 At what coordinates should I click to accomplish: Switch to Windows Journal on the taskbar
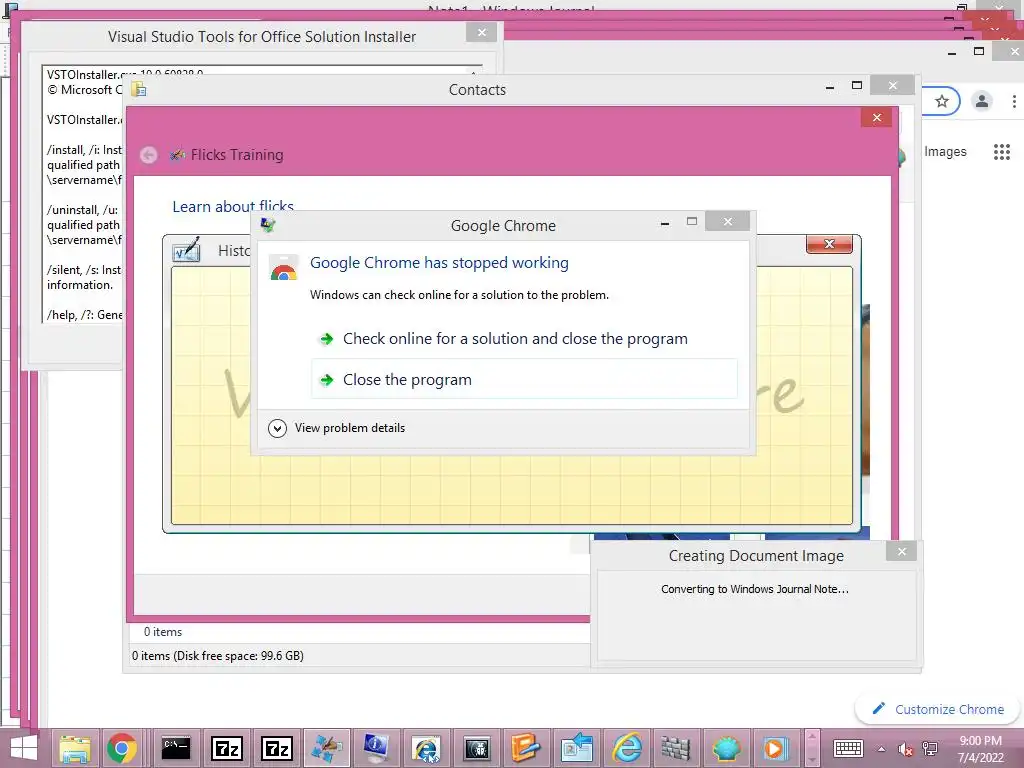tap(526, 748)
